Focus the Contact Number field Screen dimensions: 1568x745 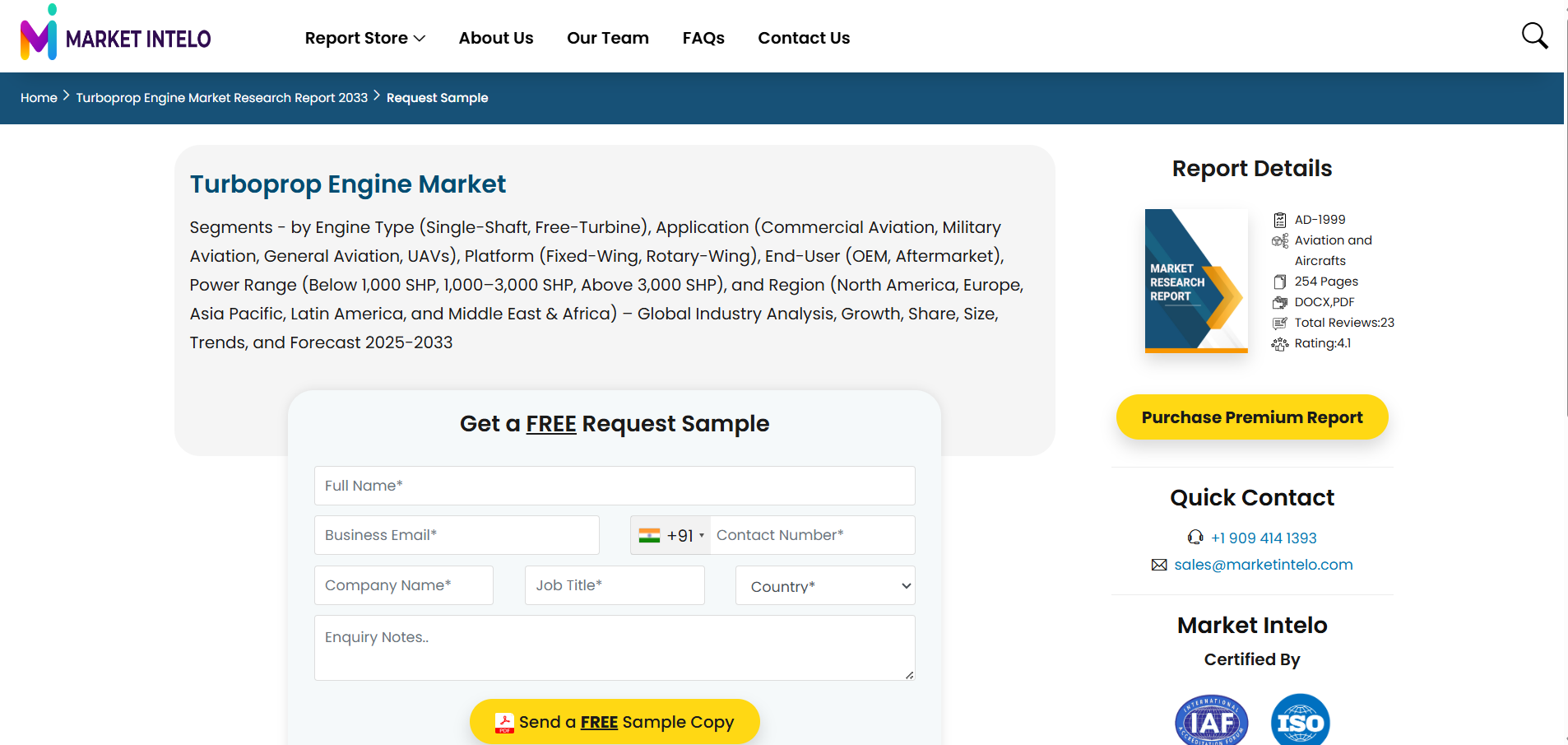(813, 535)
